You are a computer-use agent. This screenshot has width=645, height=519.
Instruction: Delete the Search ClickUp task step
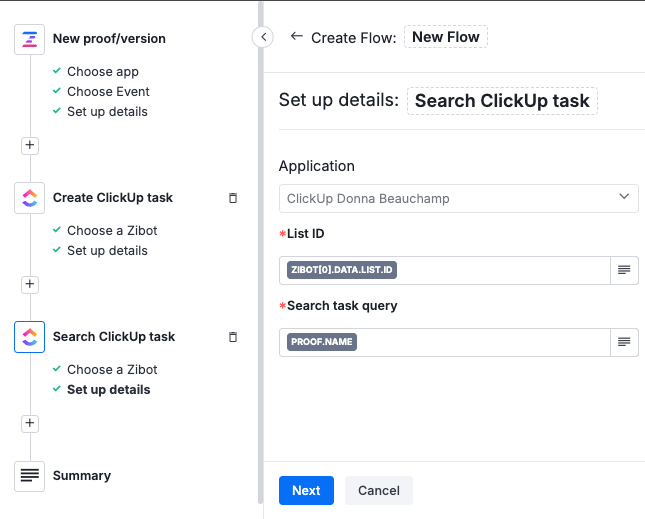(x=233, y=337)
